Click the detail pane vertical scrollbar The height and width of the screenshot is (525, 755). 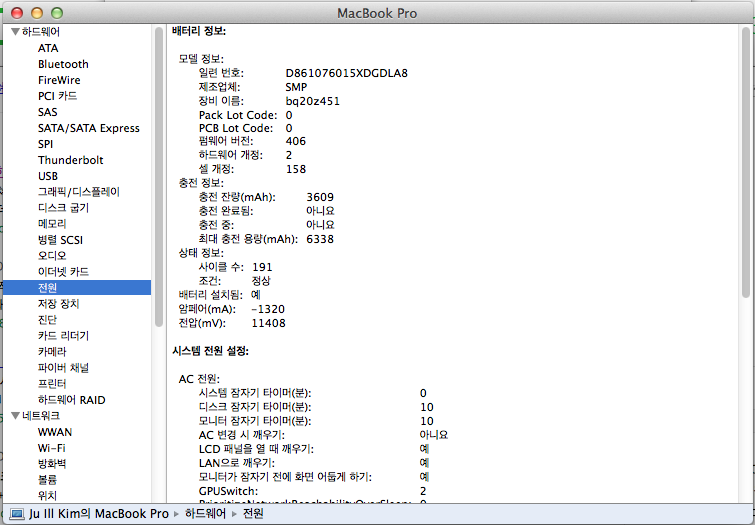pos(745,160)
